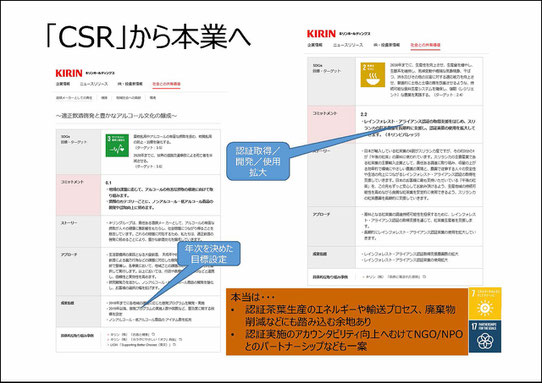This screenshot has width=542, height=383.
Task: Click the SDG goal 17 partnerships icon
Action: tap(485, 336)
